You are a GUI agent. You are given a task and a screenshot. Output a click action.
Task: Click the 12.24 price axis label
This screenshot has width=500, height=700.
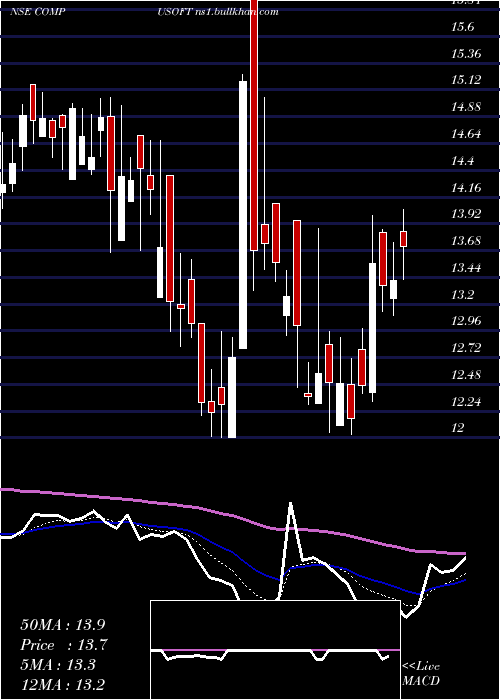tap(466, 401)
